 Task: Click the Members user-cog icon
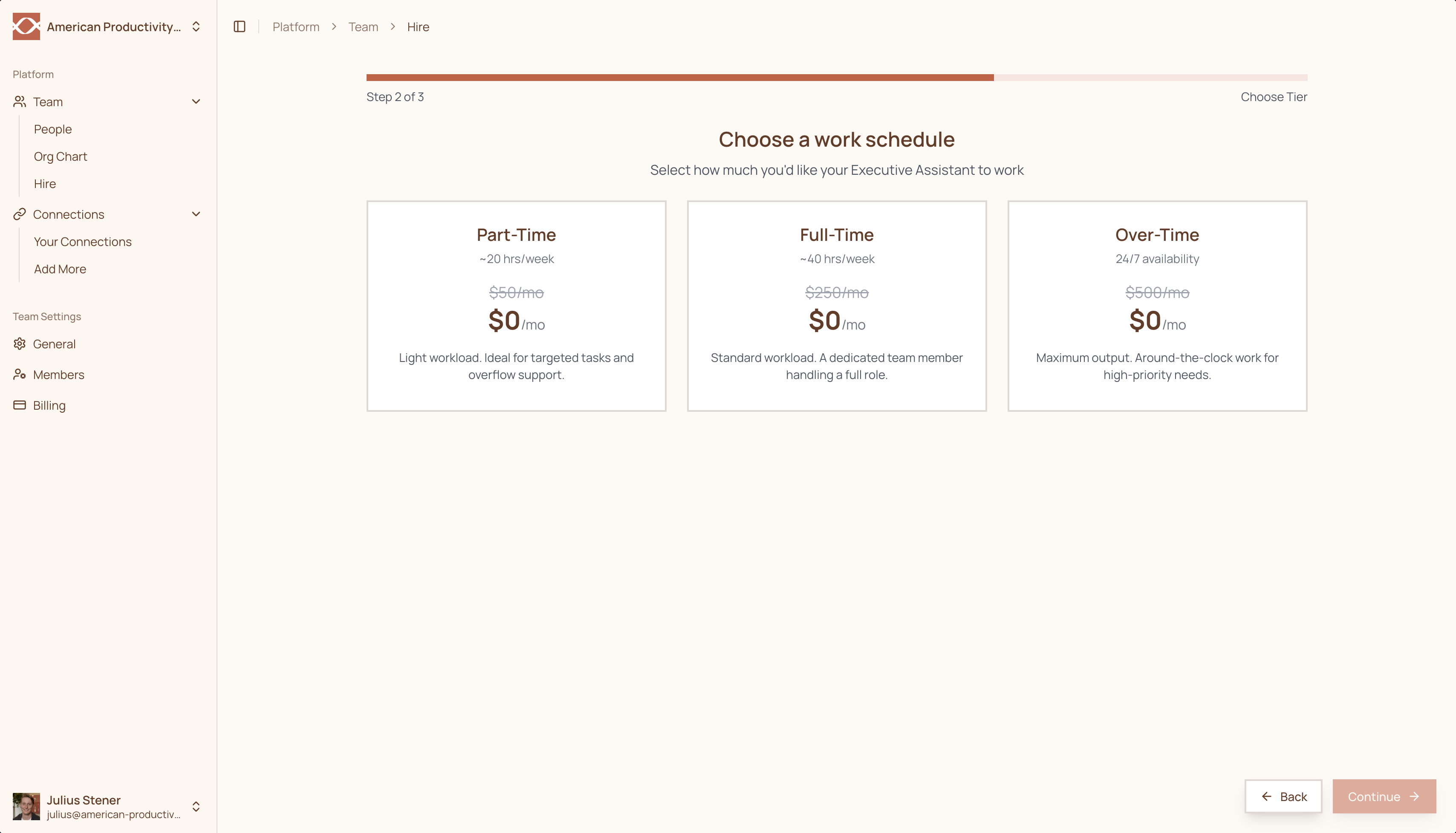20,374
